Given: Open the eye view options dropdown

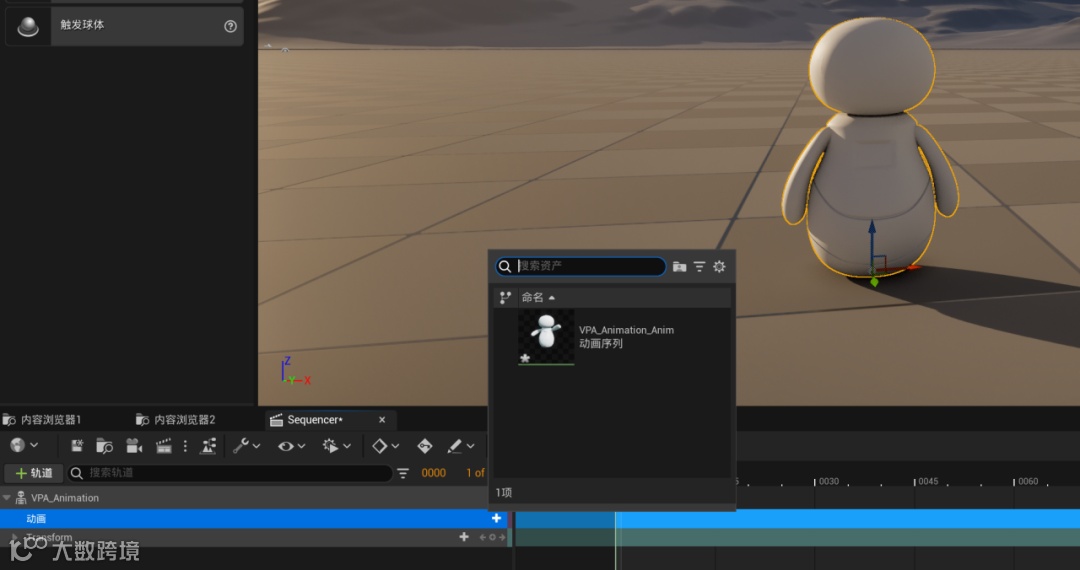Looking at the screenshot, I should 291,446.
